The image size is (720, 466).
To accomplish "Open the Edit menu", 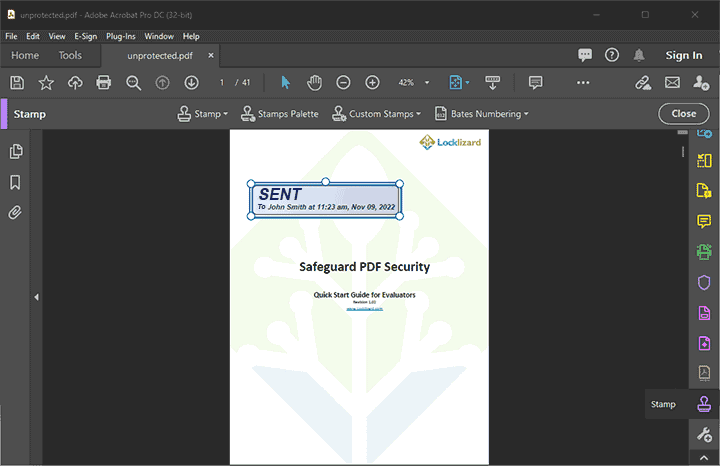I will click(x=33, y=36).
